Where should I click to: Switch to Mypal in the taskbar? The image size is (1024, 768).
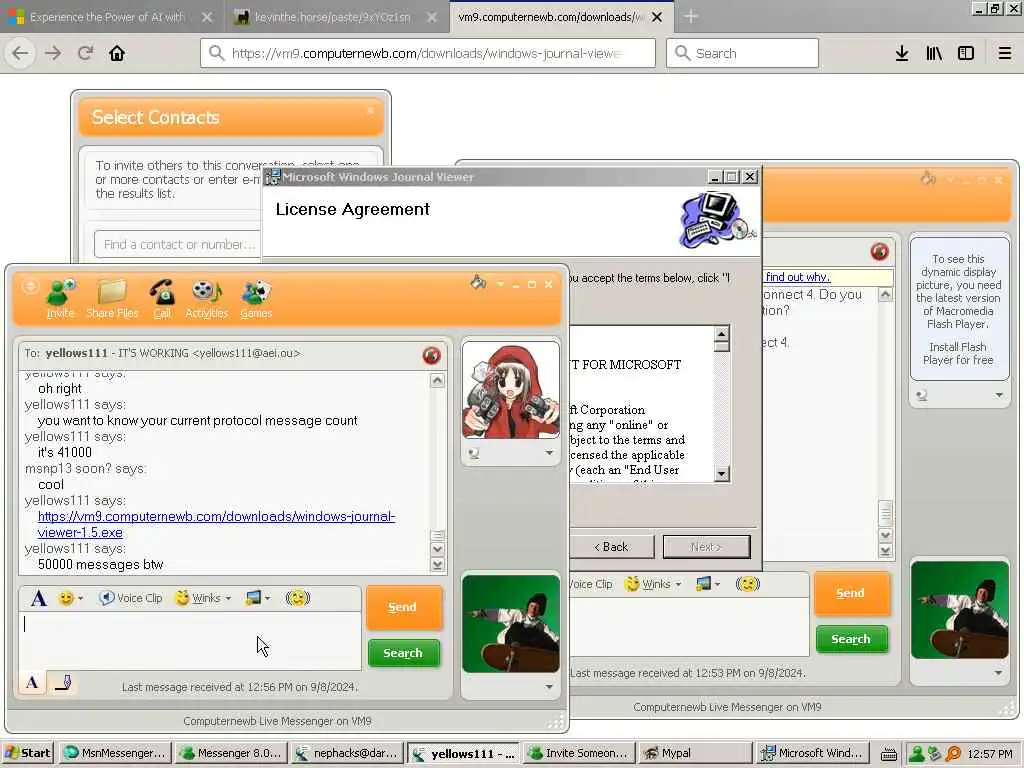click(695, 753)
